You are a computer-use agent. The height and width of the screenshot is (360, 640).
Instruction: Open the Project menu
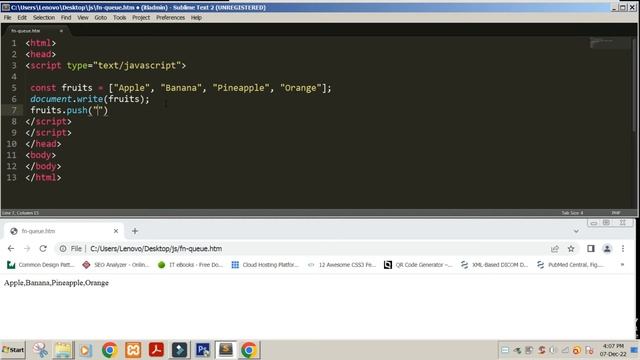pyautogui.click(x=141, y=18)
